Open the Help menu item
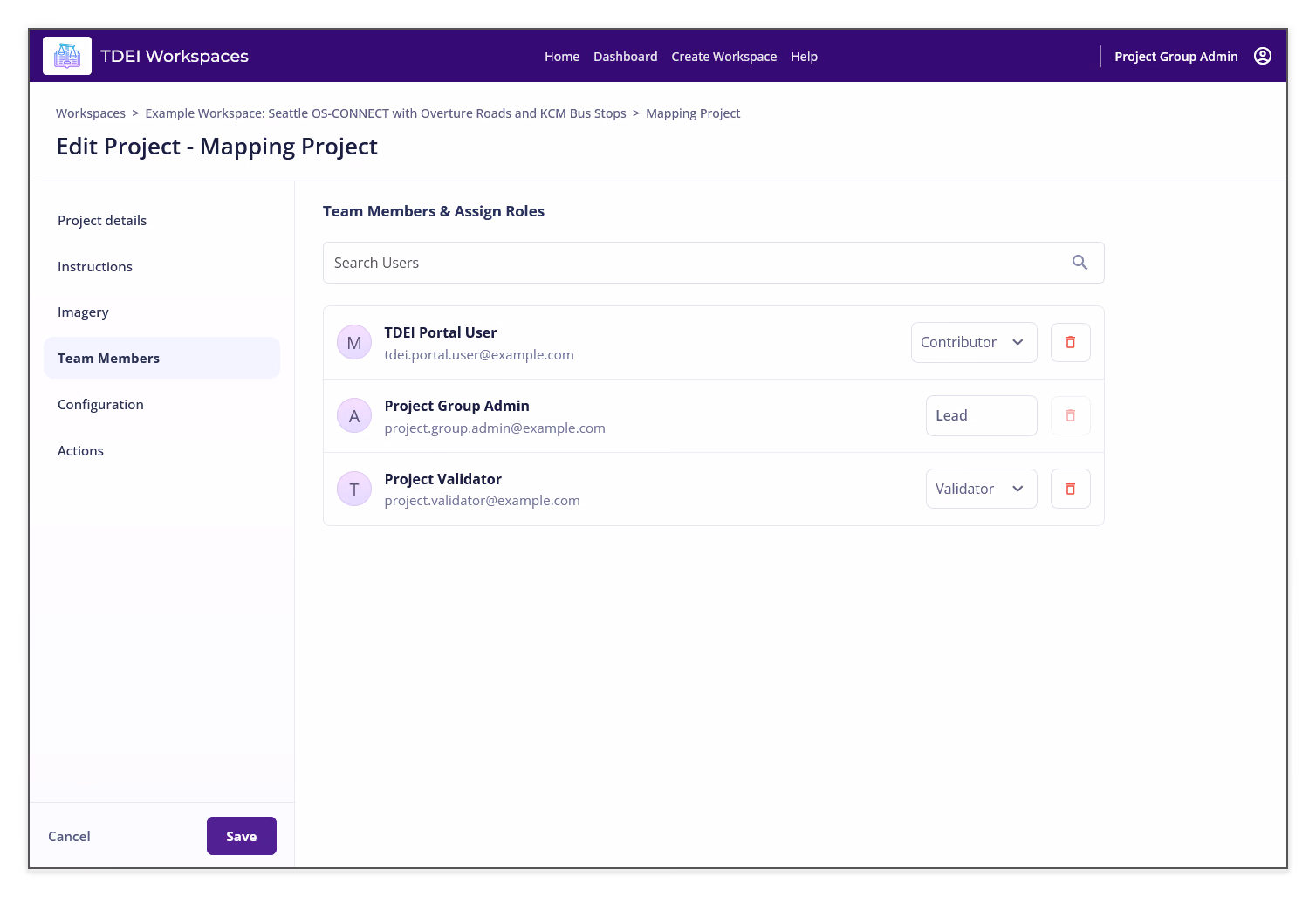 [x=804, y=57]
